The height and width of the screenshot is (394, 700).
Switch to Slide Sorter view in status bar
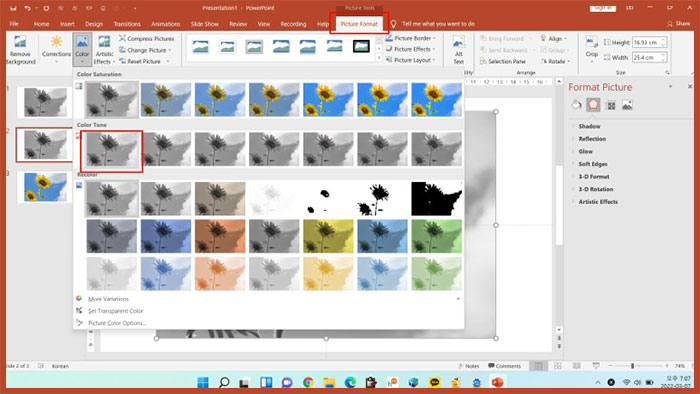coord(558,366)
